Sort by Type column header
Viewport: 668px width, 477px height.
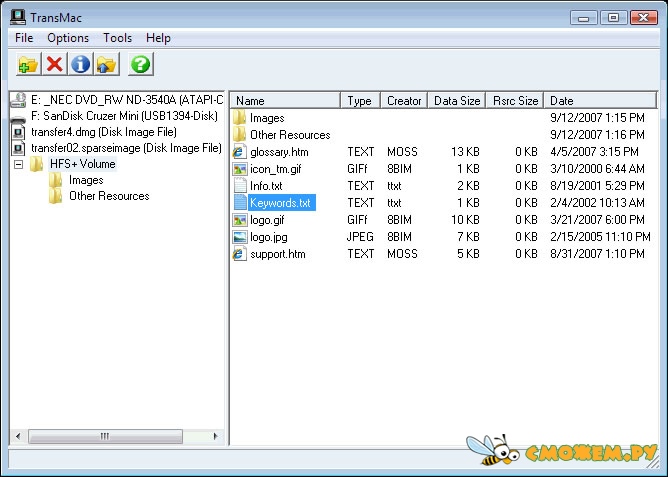pyautogui.click(x=360, y=101)
